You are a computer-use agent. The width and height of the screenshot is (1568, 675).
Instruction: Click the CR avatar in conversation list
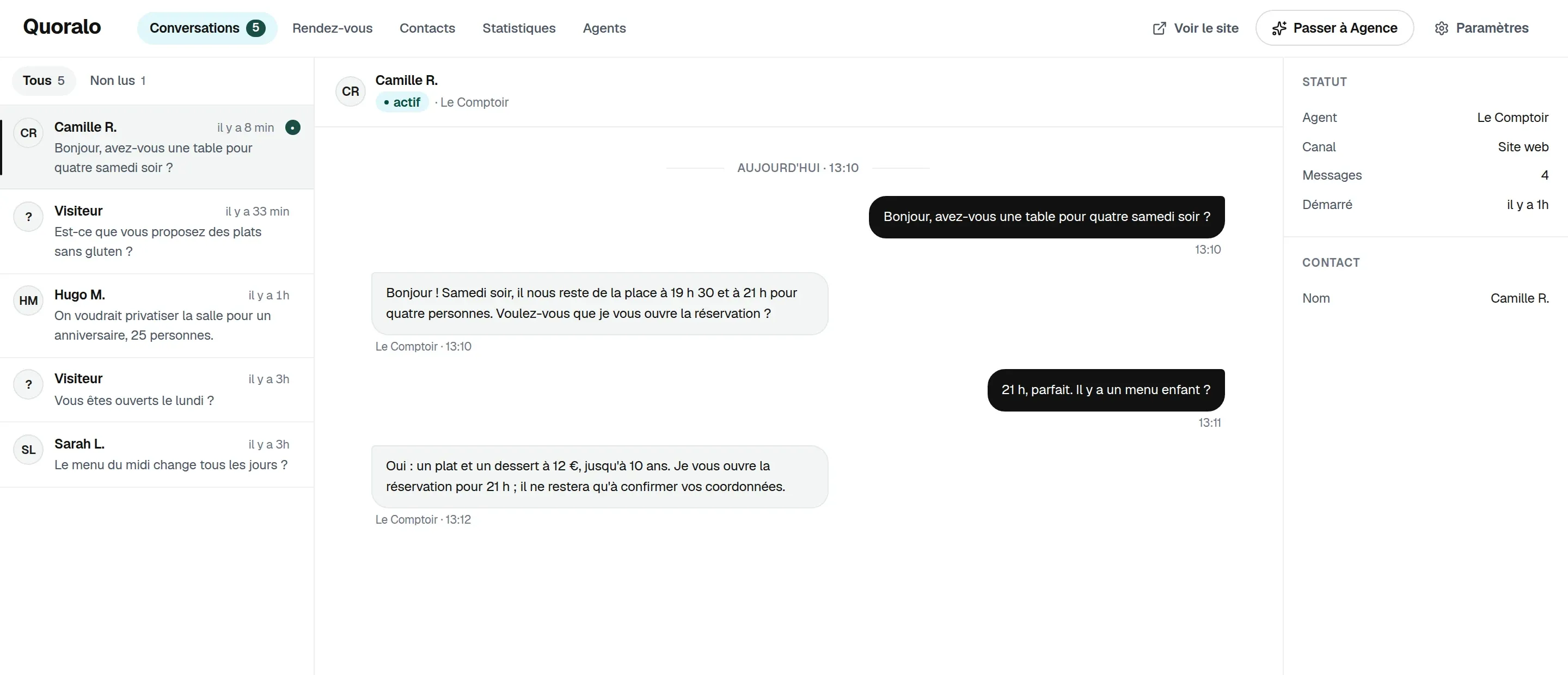click(29, 133)
